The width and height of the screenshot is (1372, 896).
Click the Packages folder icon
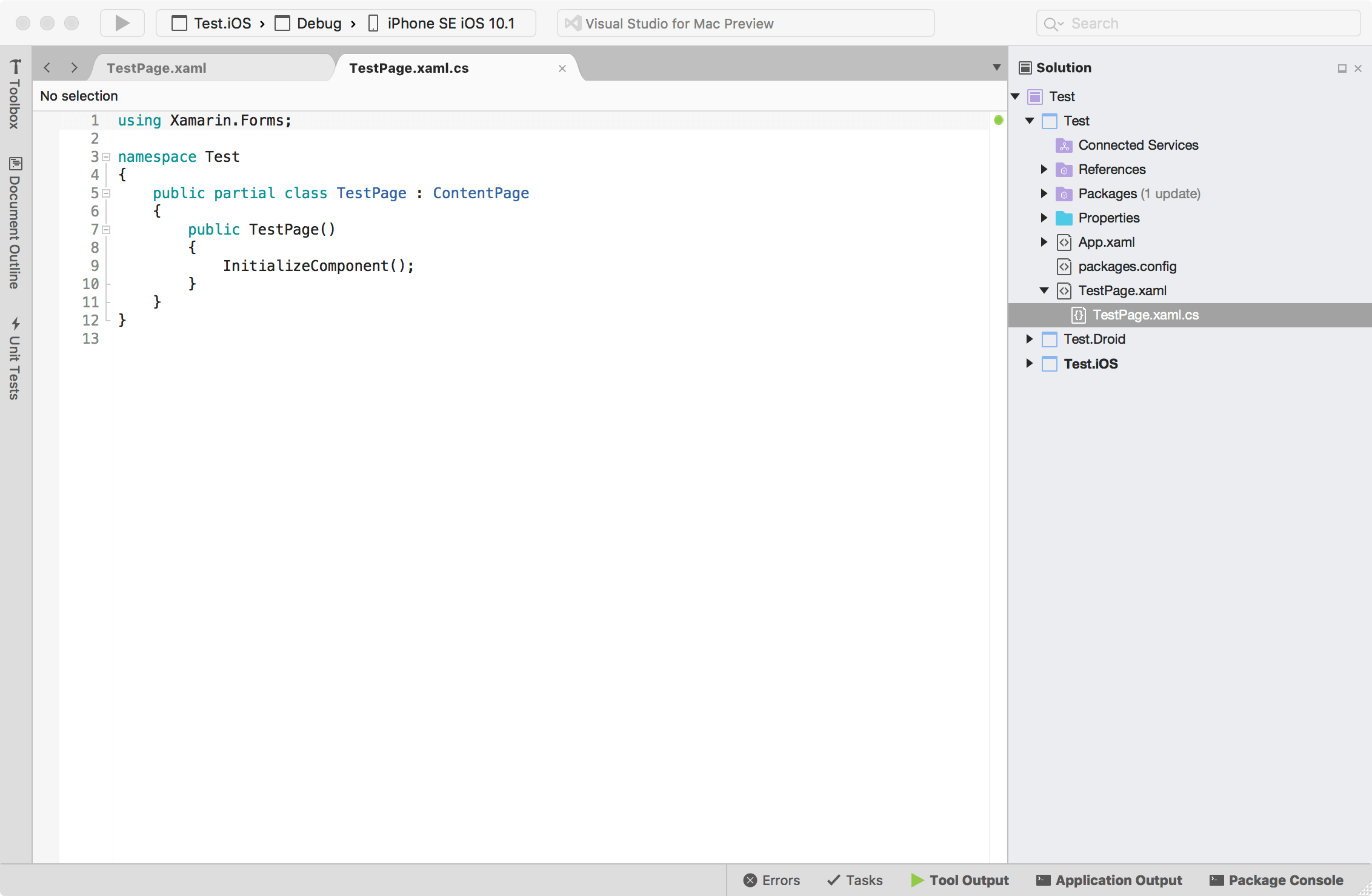click(1064, 193)
